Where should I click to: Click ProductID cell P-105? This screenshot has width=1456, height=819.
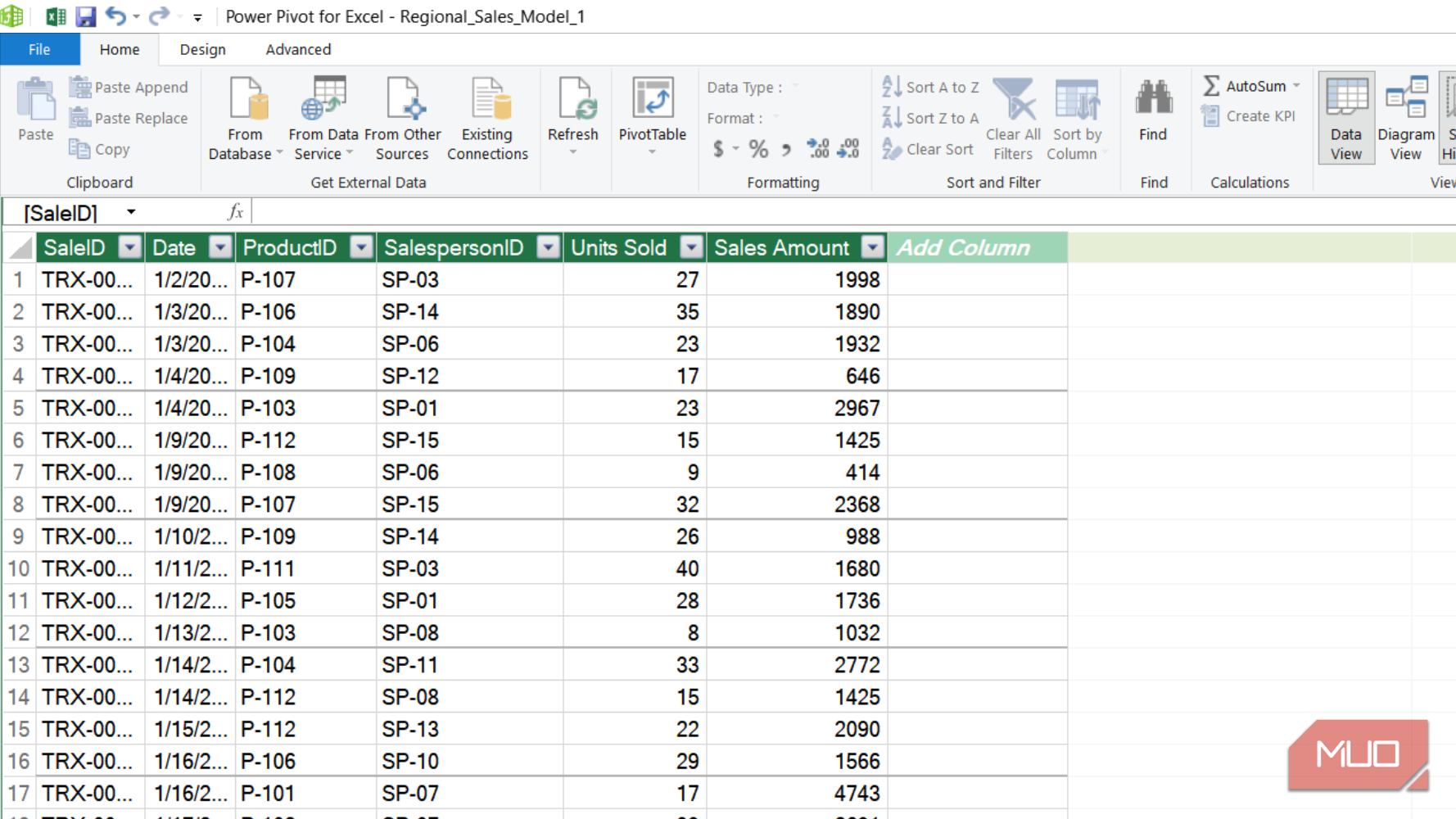pos(306,600)
